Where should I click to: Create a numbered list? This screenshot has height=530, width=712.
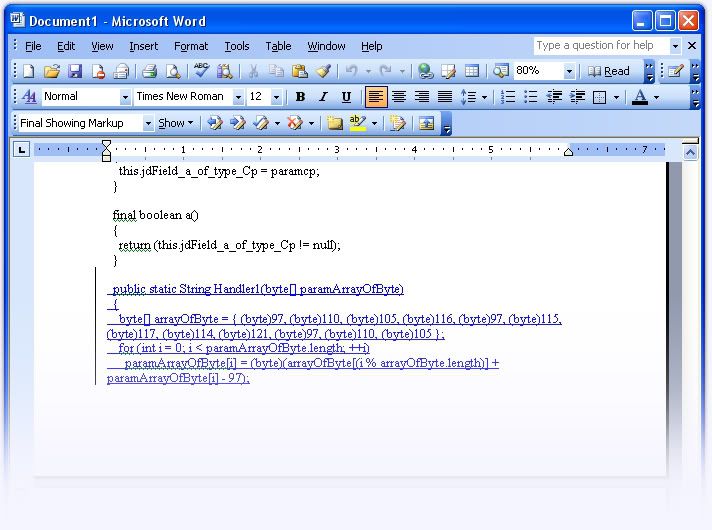click(508, 97)
